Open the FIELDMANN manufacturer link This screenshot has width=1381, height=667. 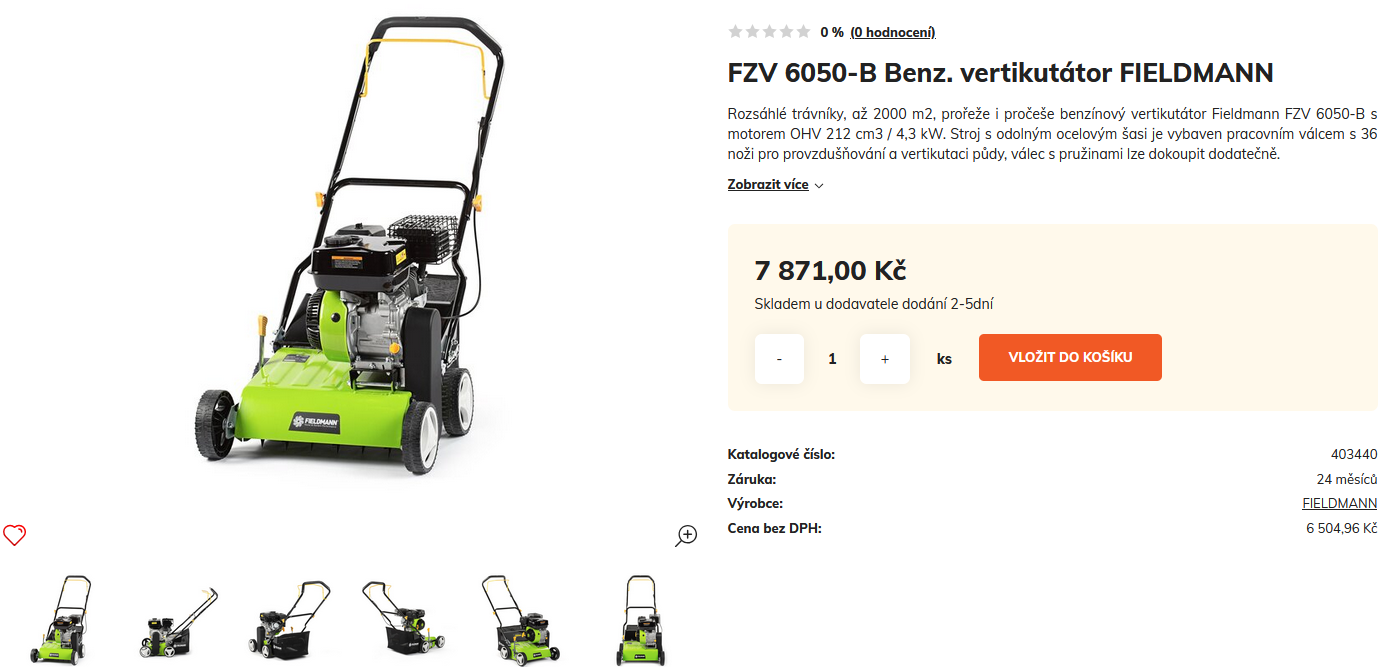coord(1339,503)
